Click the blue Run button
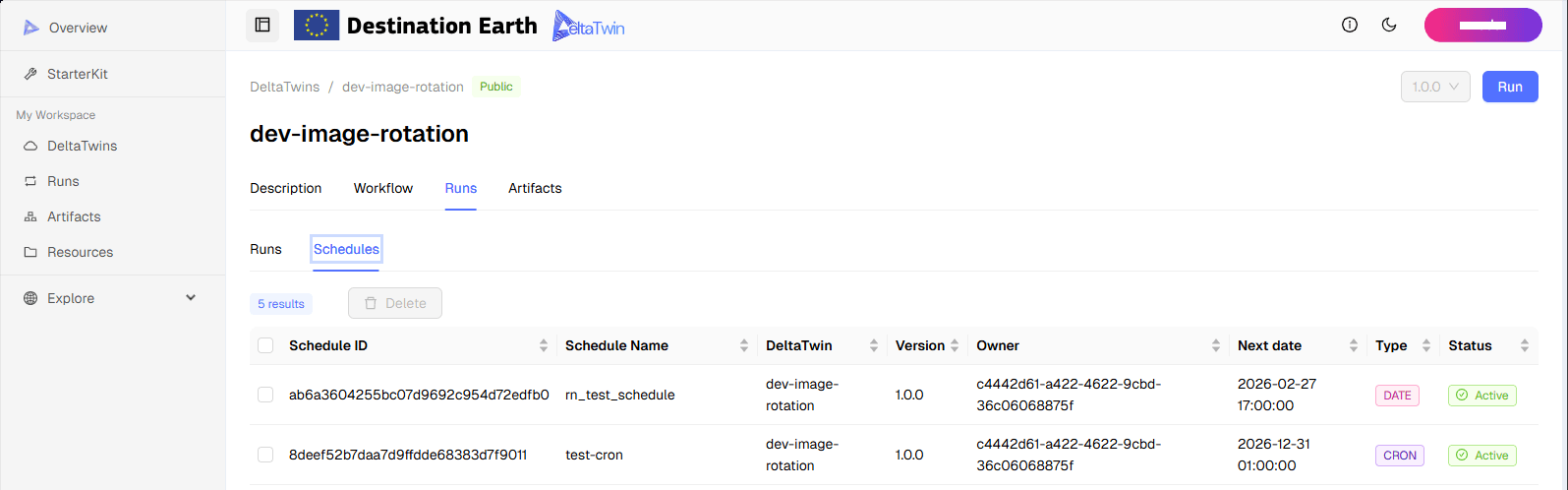The height and width of the screenshot is (490, 1568). pos(1510,87)
